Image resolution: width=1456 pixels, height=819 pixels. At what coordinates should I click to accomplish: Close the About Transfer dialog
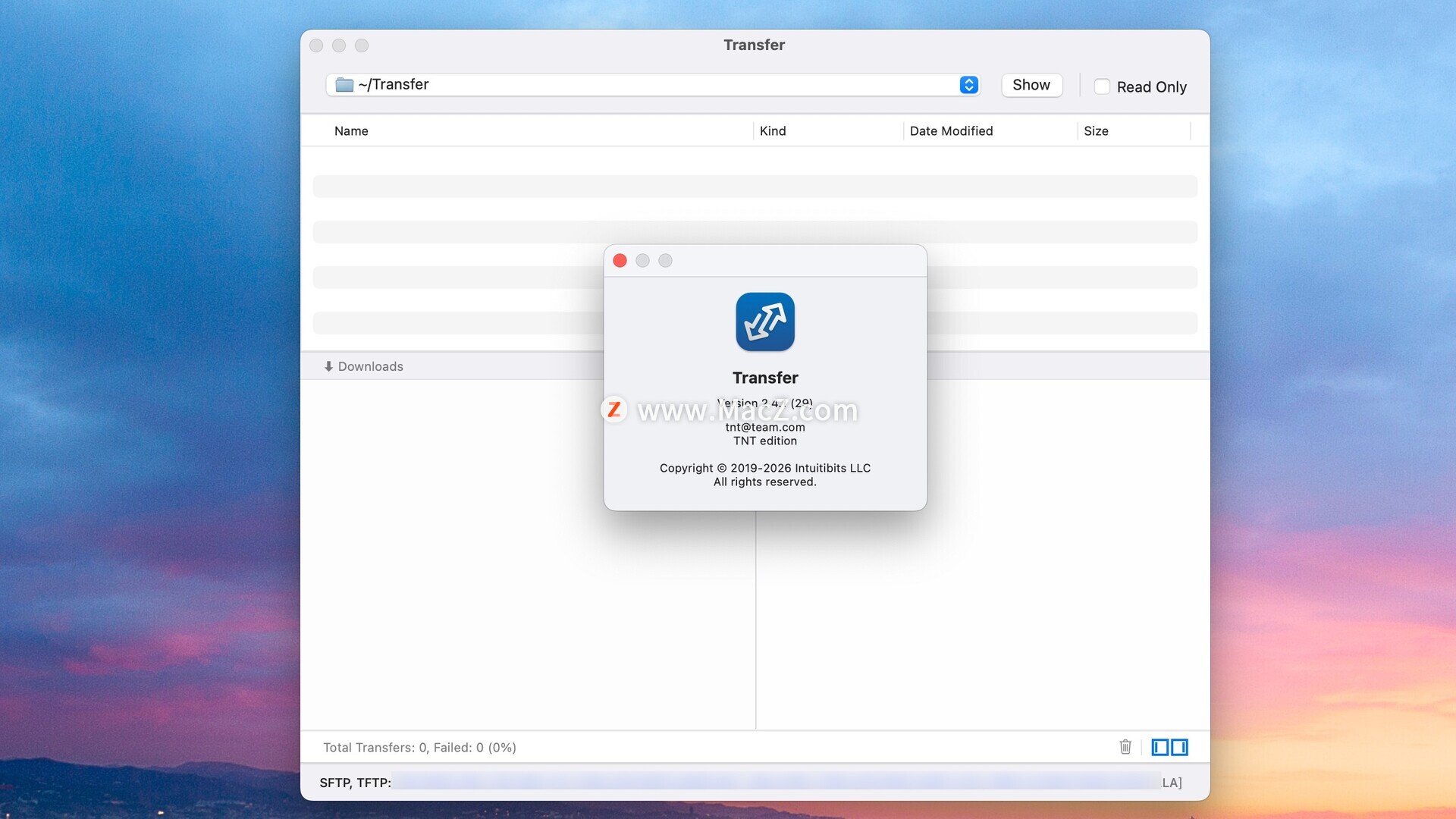pos(620,261)
